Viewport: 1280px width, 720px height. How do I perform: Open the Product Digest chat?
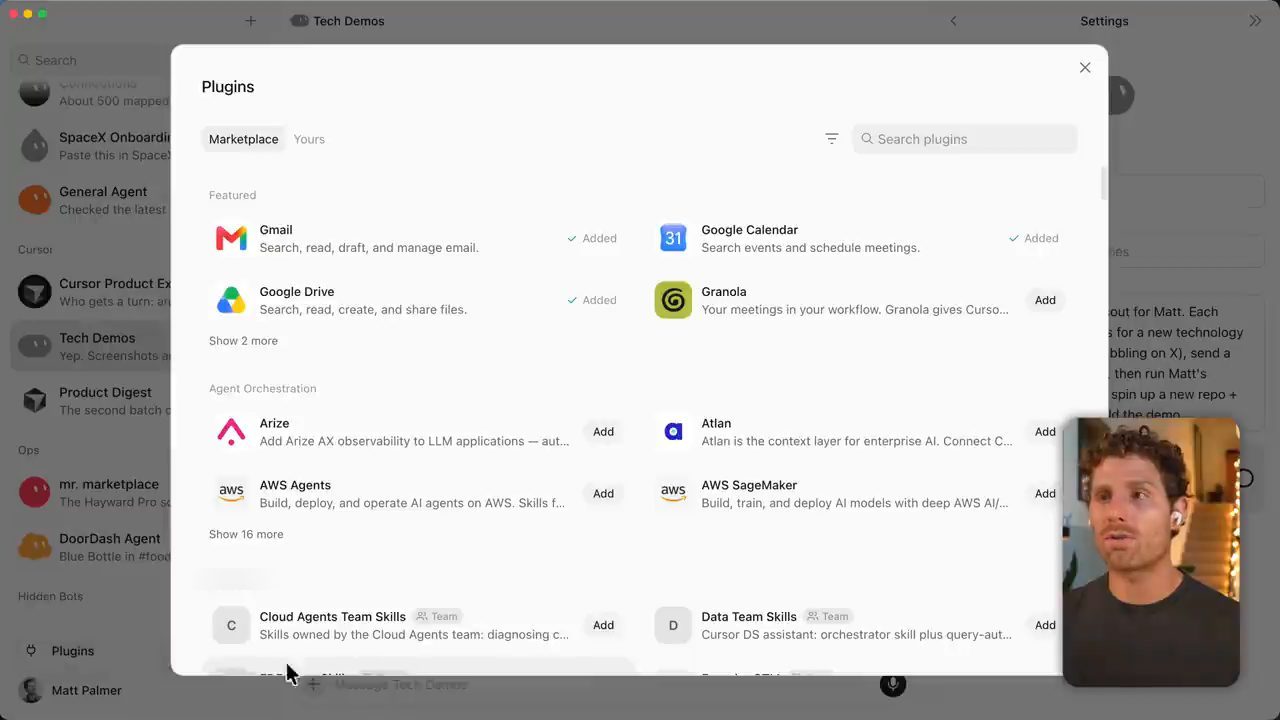click(90, 401)
